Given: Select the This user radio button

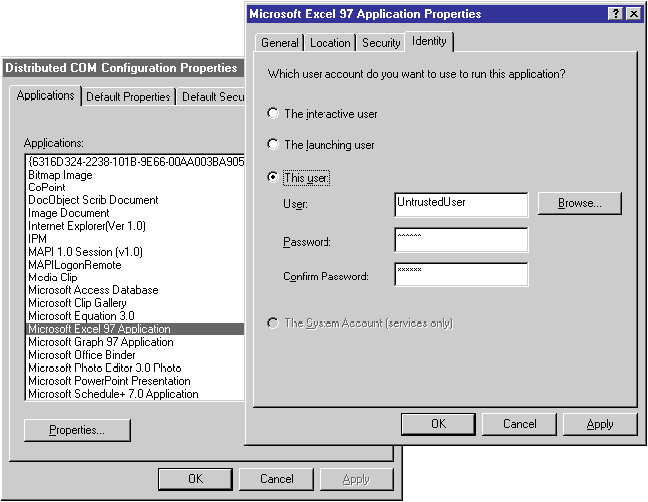Looking at the screenshot, I should point(274,178).
